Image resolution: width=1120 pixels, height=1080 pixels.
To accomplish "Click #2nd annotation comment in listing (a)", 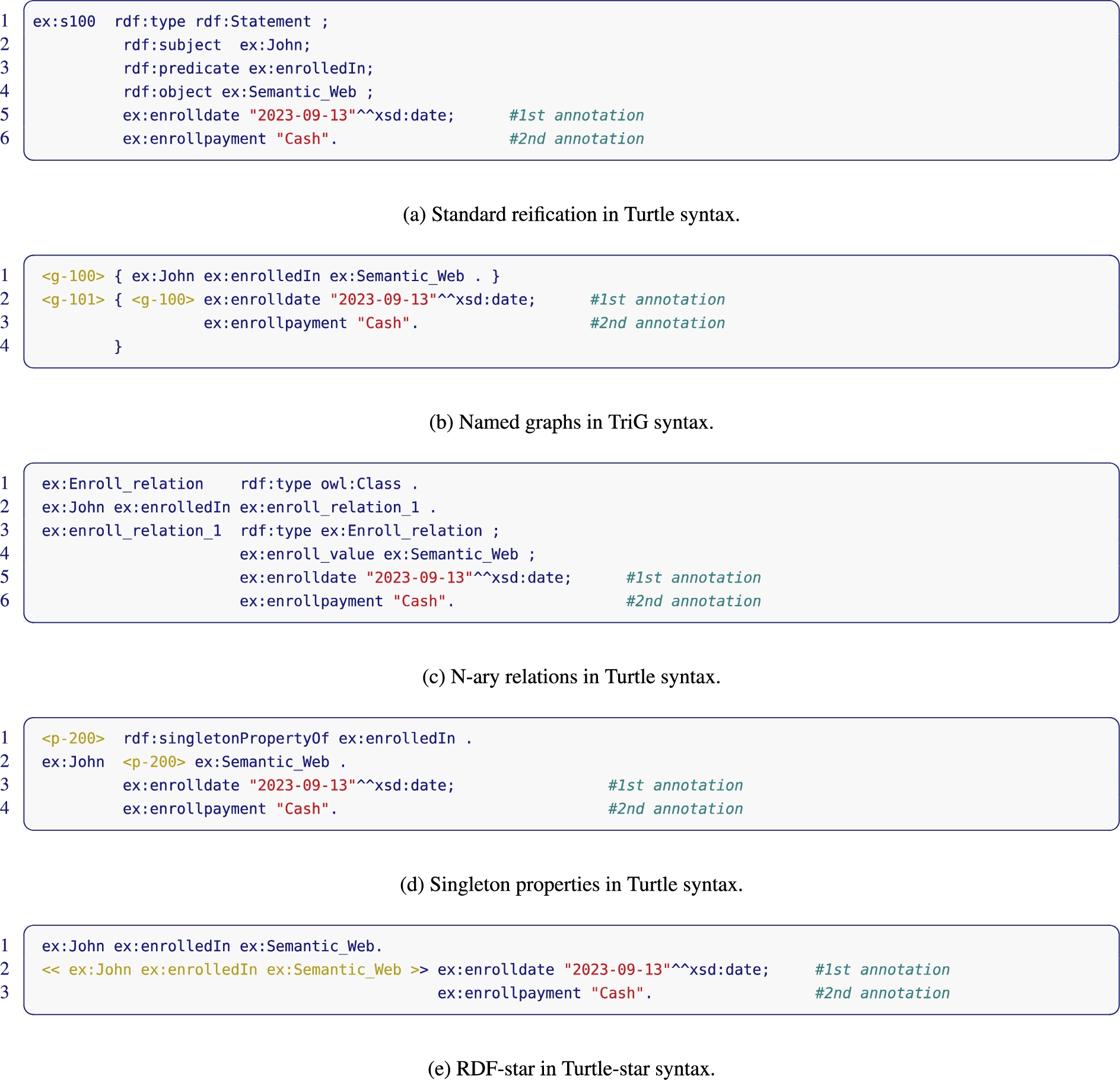I will [577, 139].
